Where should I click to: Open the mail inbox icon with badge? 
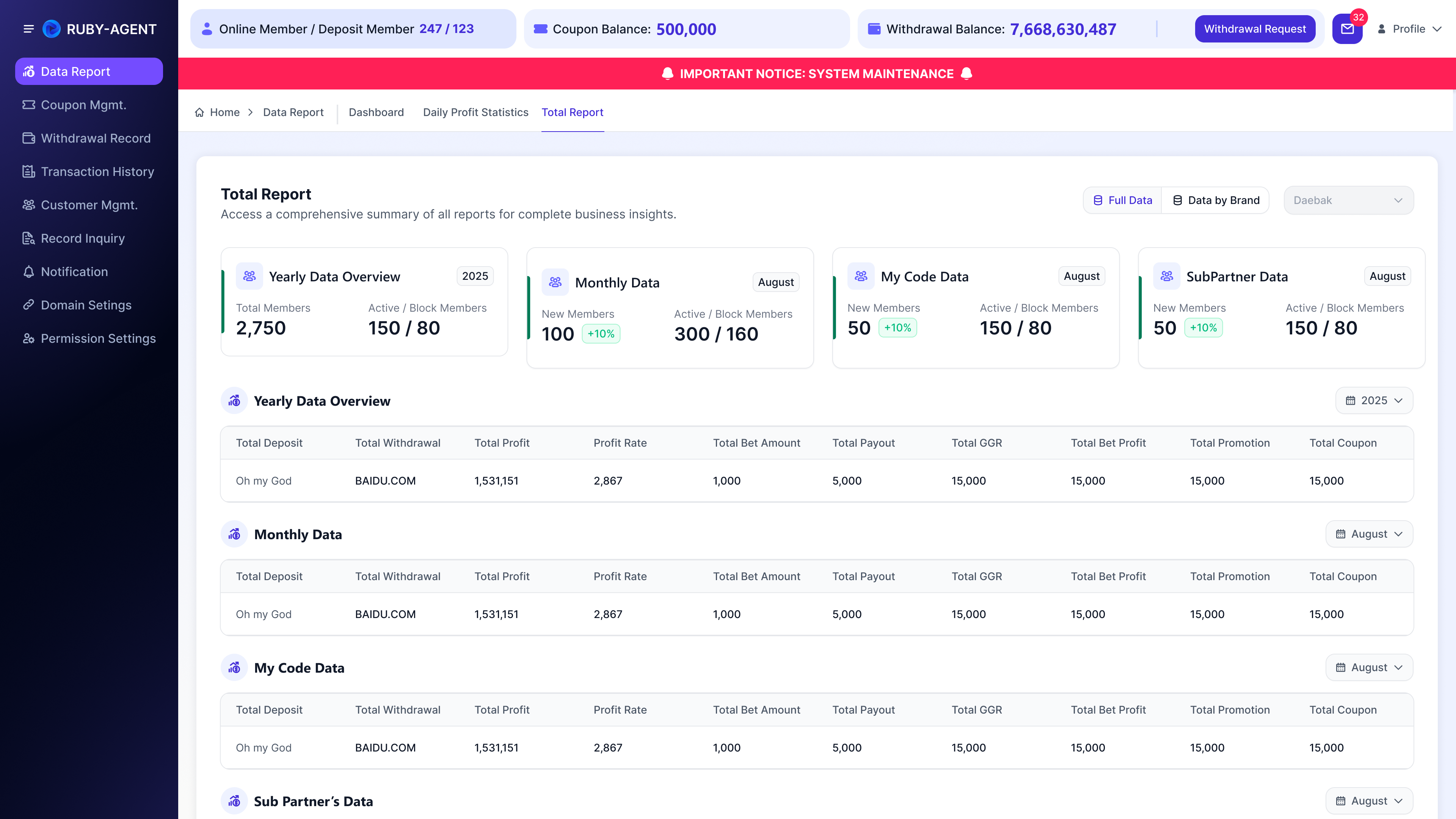pyautogui.click(x=1348, y=29)
